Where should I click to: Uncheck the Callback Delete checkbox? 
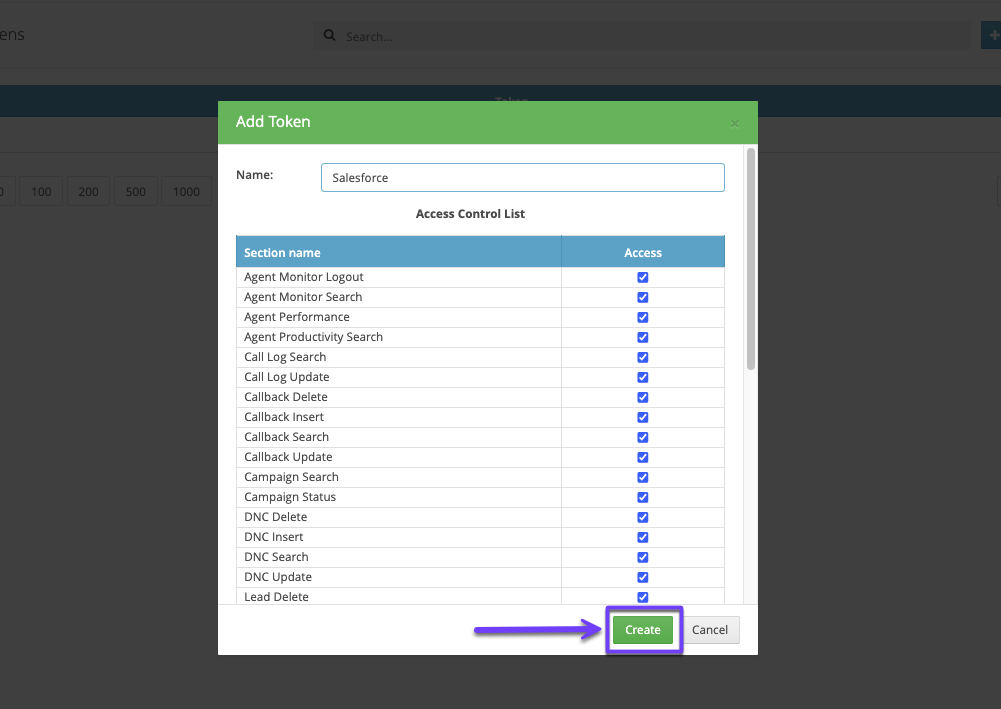(x=643, y=397)
